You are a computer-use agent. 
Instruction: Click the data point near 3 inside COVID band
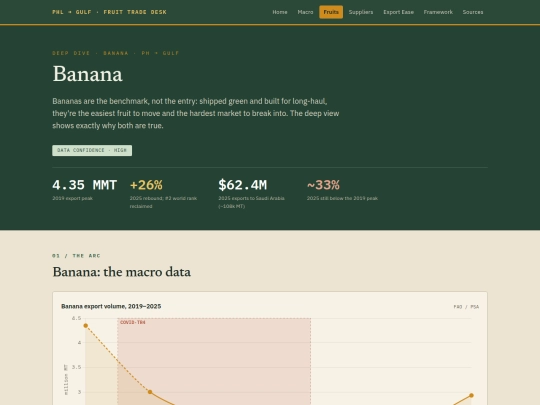[x=150, y=392]
